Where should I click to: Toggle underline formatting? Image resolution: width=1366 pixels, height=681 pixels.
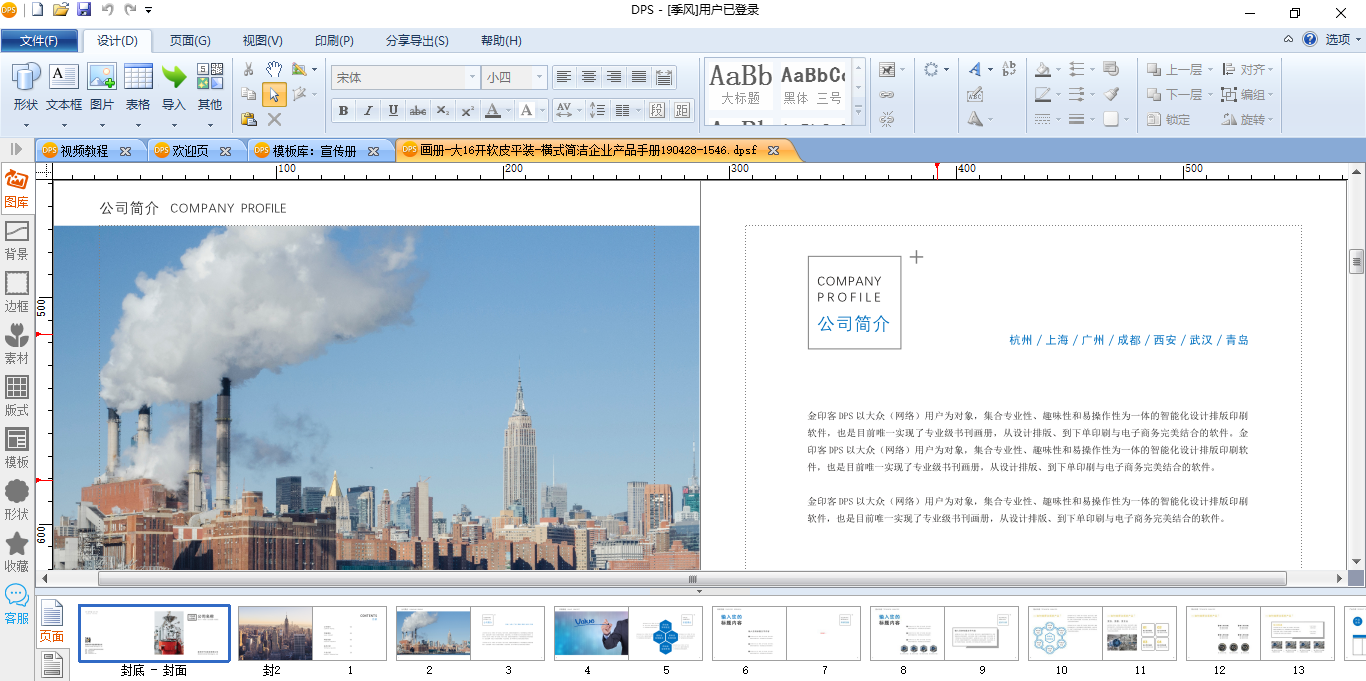pos(393,110)
